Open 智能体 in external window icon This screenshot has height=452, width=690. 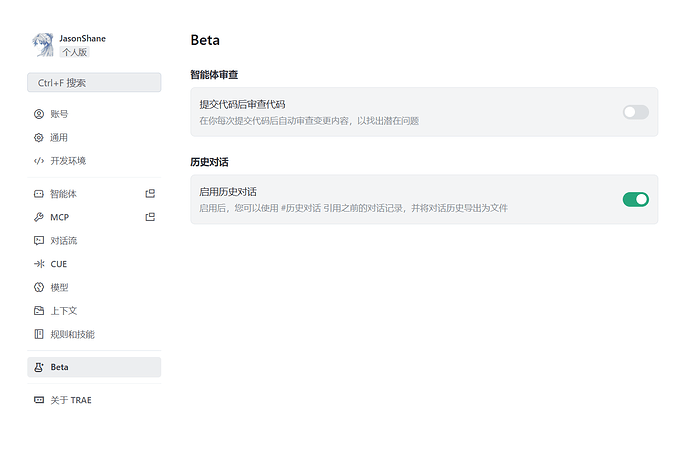point(150,194)
